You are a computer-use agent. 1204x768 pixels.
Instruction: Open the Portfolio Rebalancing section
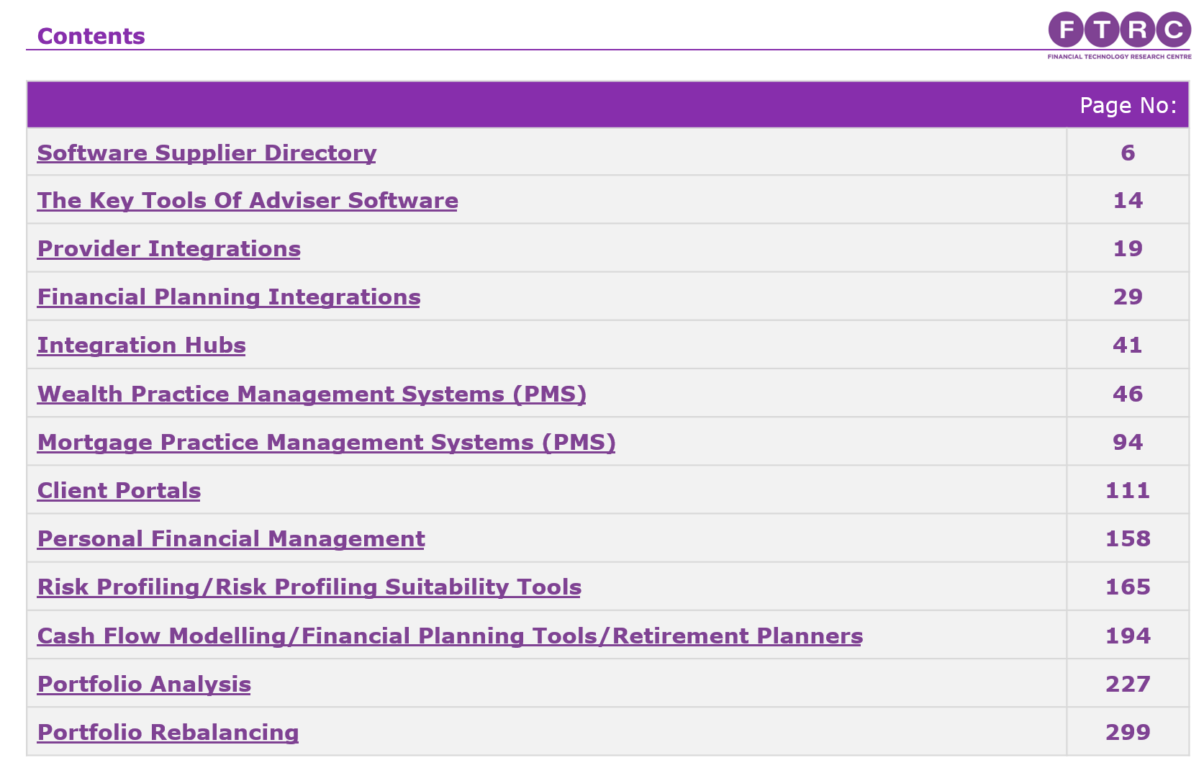click(167, 732)
